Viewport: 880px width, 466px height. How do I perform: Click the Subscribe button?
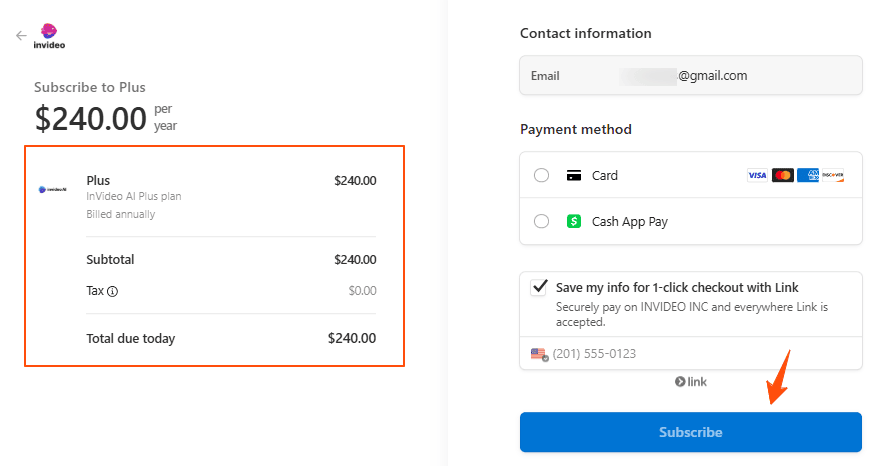tap(691, 432)
